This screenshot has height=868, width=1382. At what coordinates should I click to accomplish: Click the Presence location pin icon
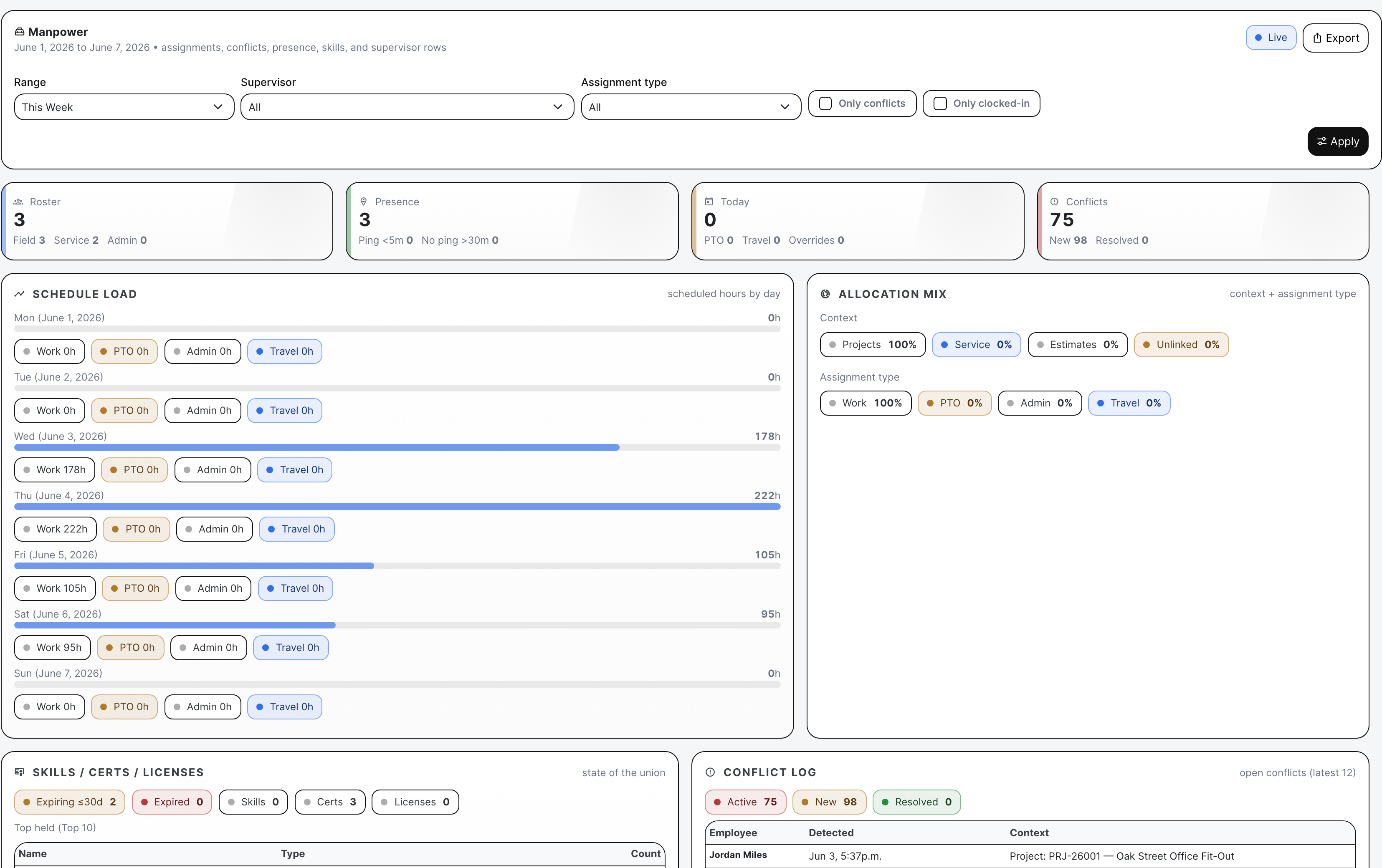tap(363, 202)
